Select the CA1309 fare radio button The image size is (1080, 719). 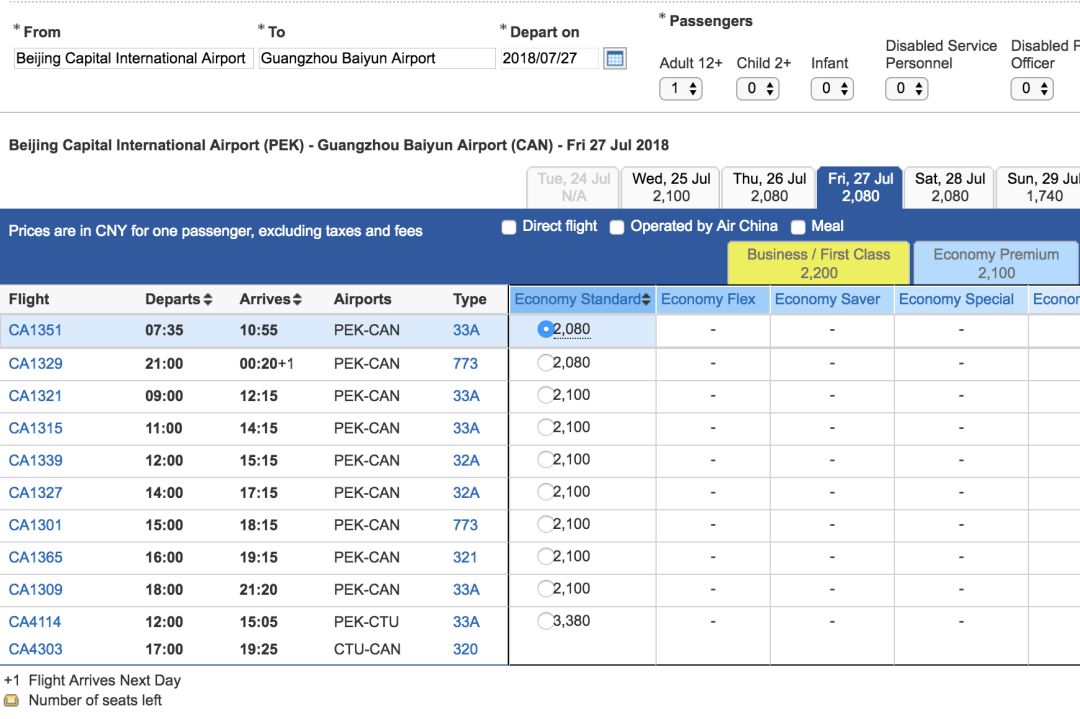(546, 589)
